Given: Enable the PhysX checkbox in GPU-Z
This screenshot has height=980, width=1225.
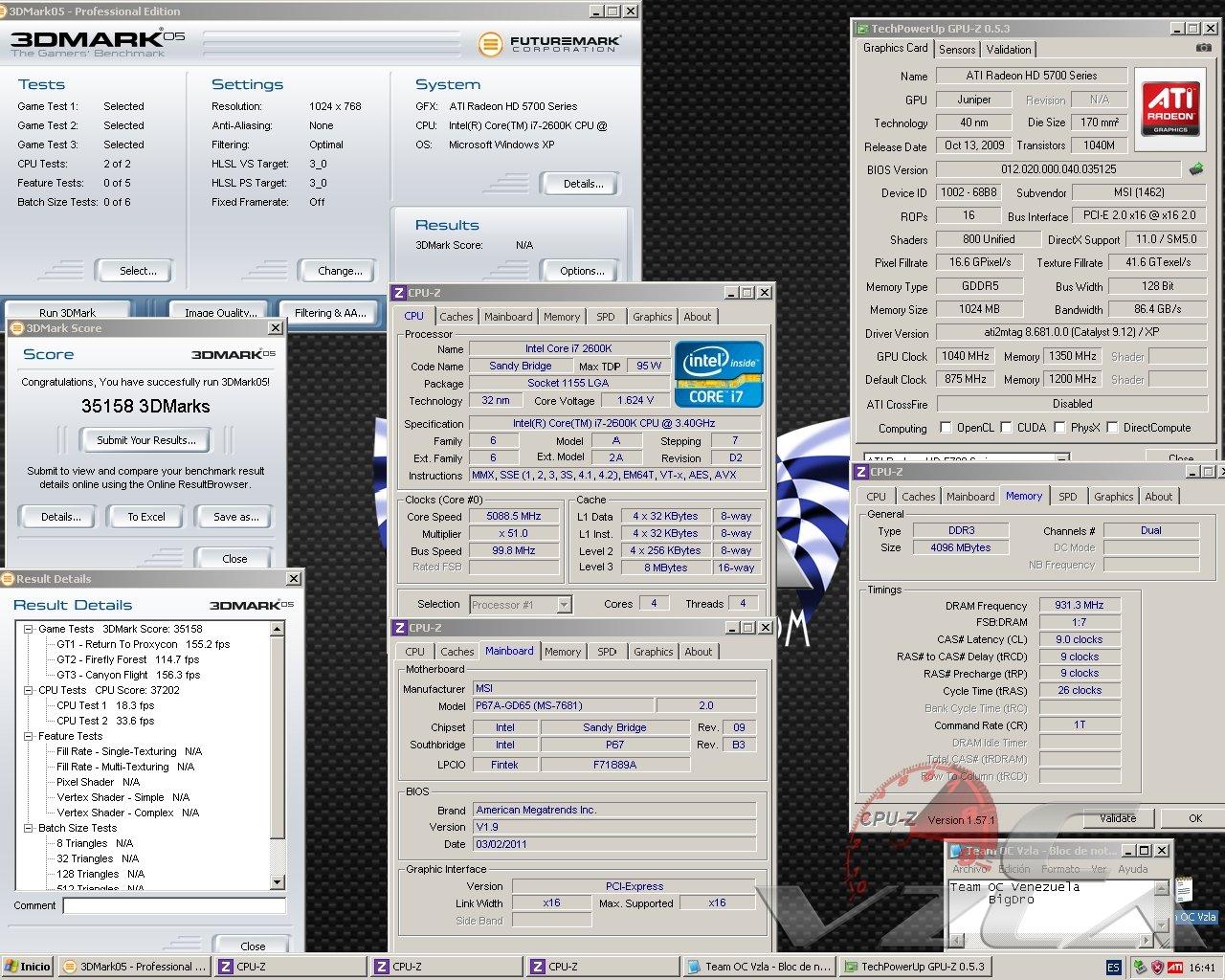Looking at the screenshot, I should click(x=1059, y=428).
